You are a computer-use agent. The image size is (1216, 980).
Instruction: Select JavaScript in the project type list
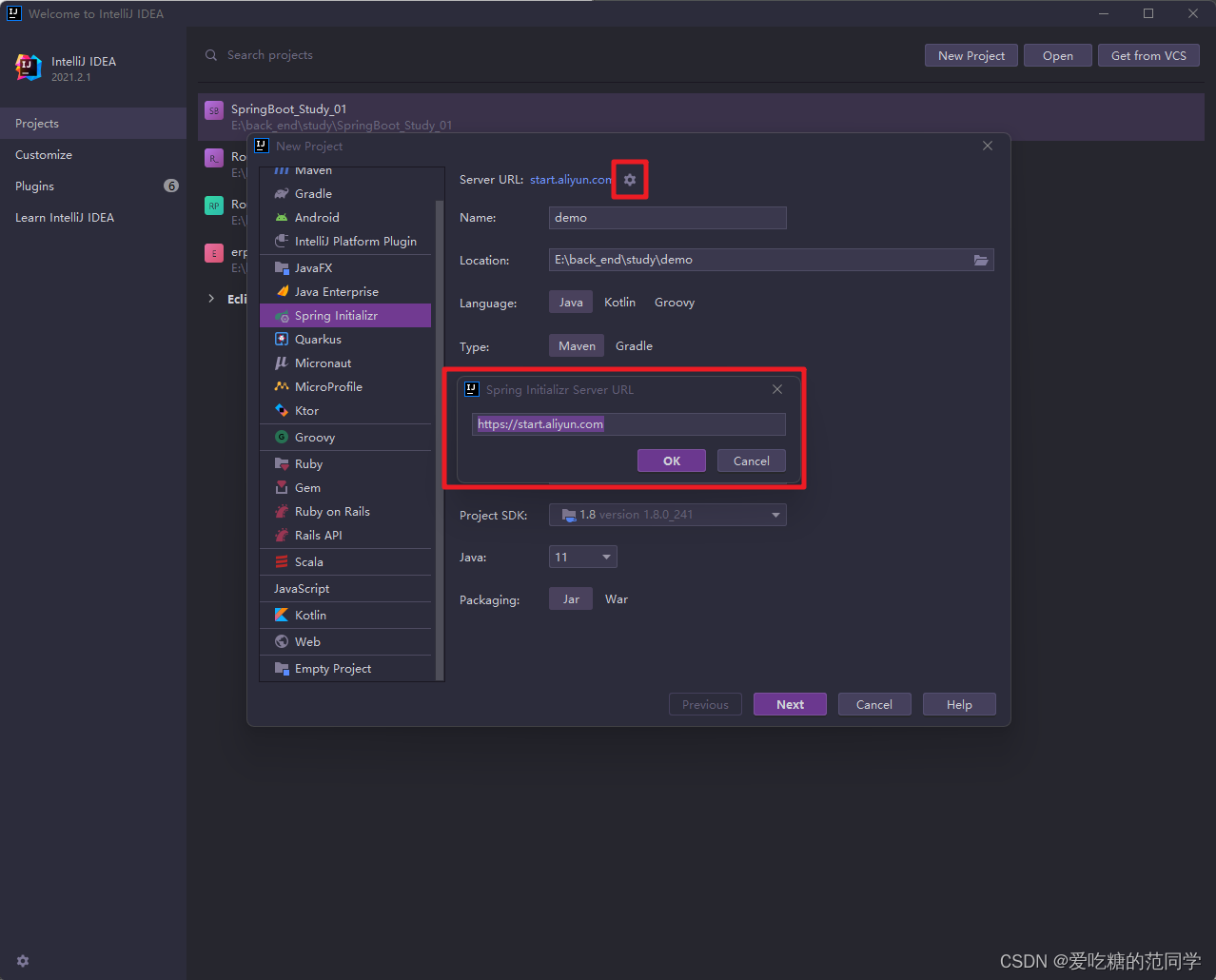345,589
